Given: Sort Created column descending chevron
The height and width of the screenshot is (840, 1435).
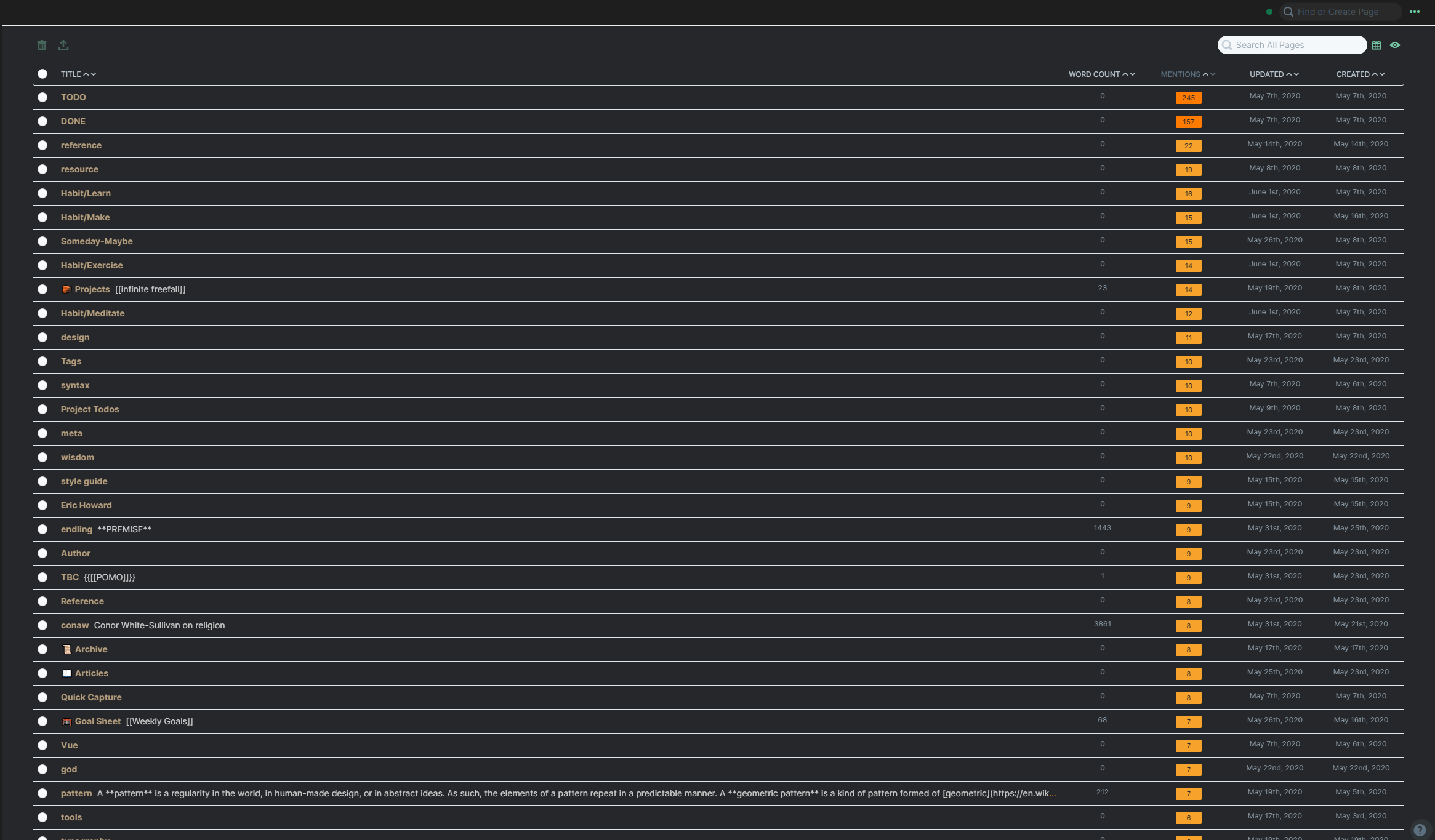Looking at the screenshot, I should click(x=1383, y=74).
